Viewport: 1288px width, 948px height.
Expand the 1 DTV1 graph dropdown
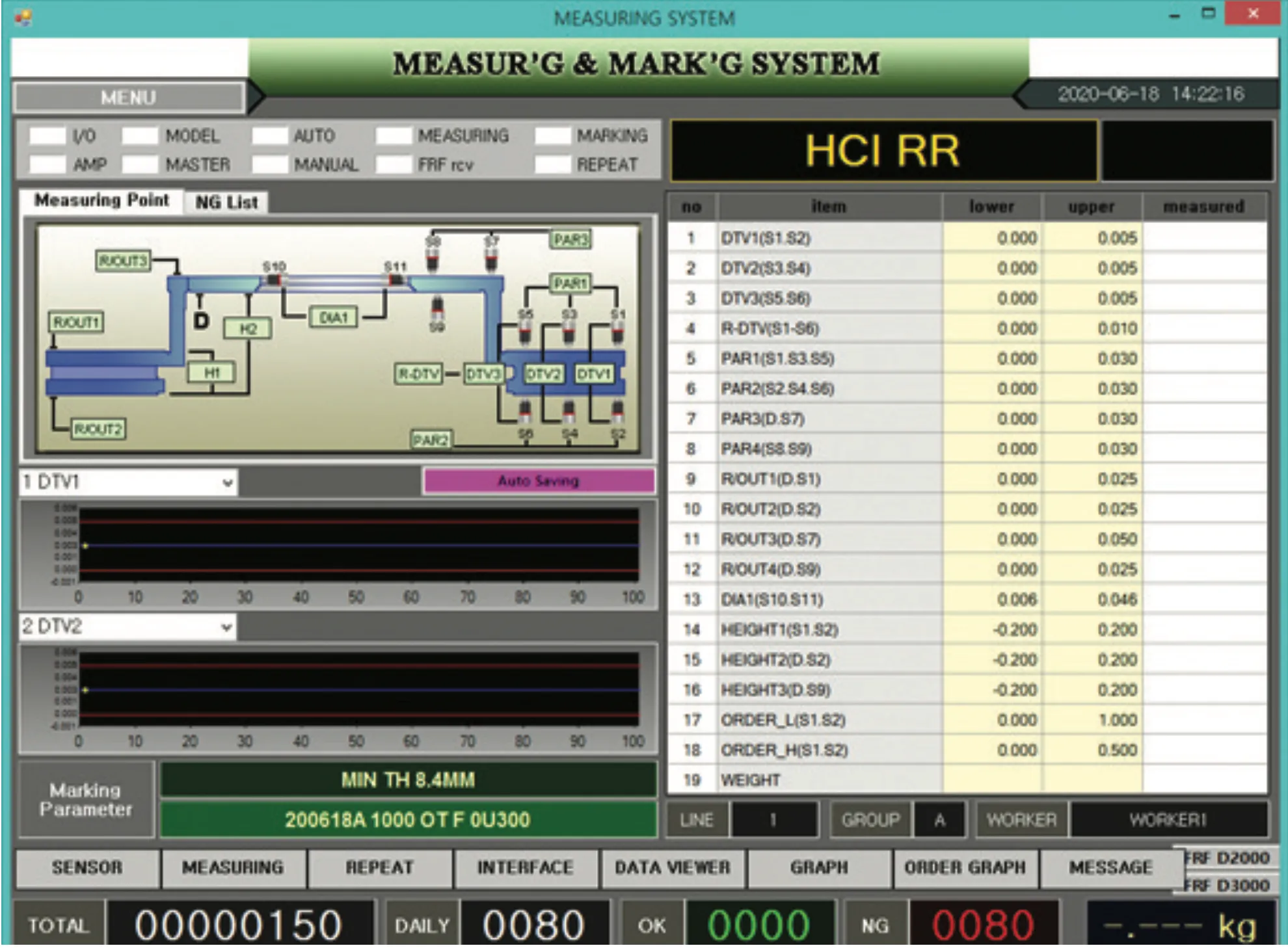click(x=227, y=483)
